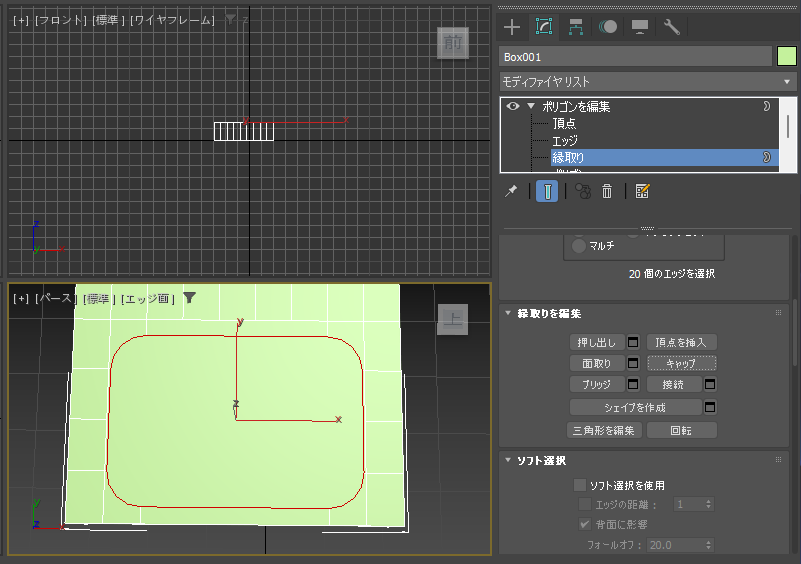Select the マルチ radio button

(578, 246)
